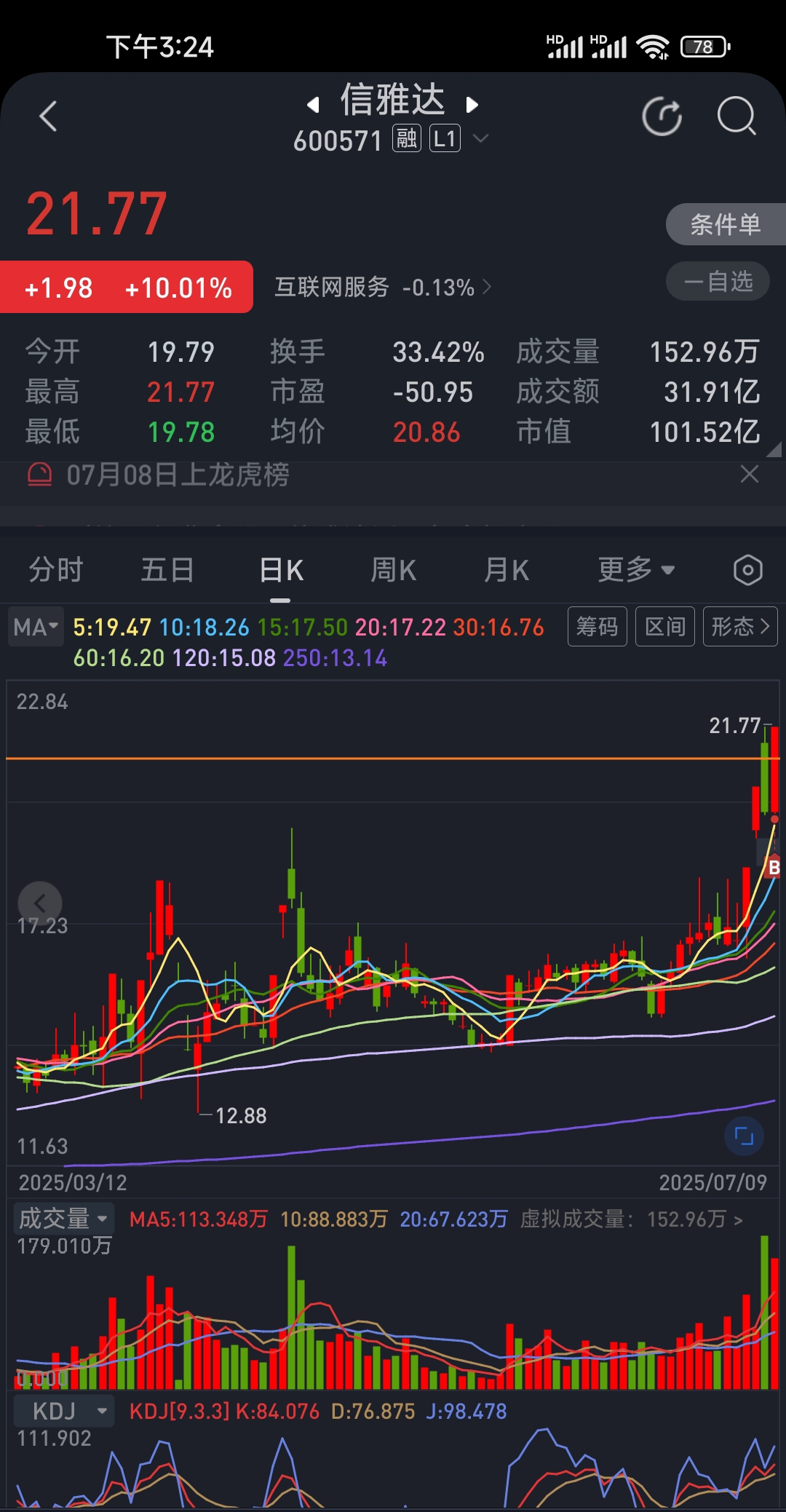
Task: Open the 区间 range statistics button
Action: tap(665, 626)
